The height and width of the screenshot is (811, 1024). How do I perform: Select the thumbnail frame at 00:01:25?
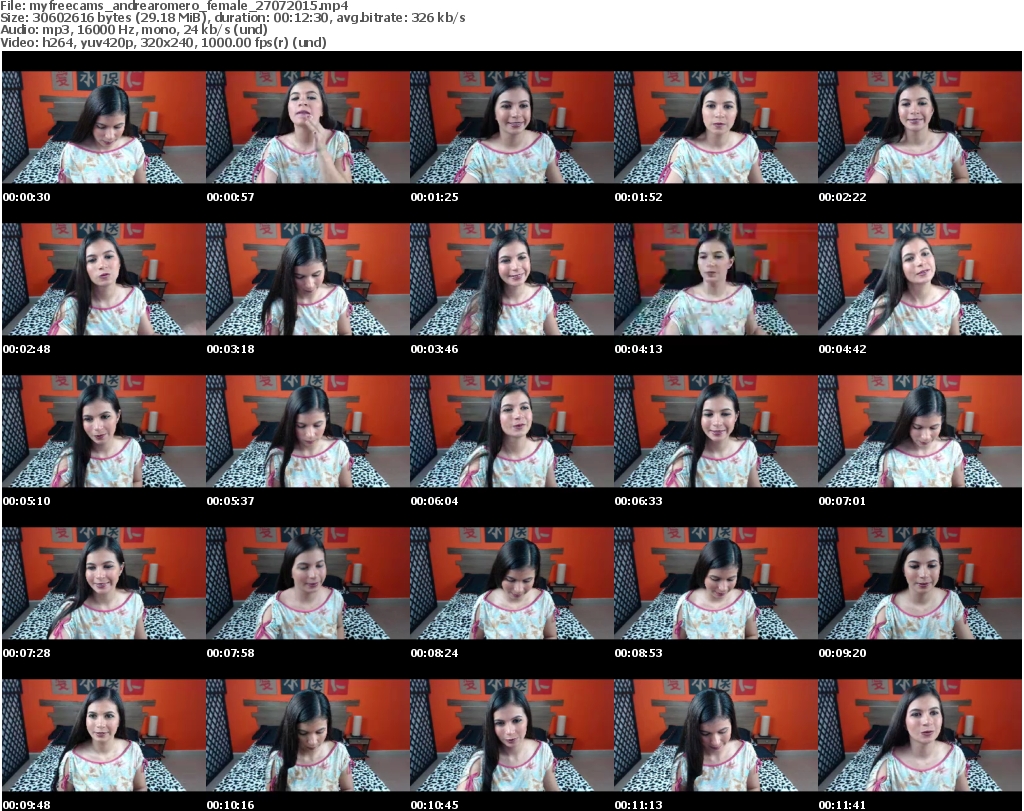pos(511,127)
